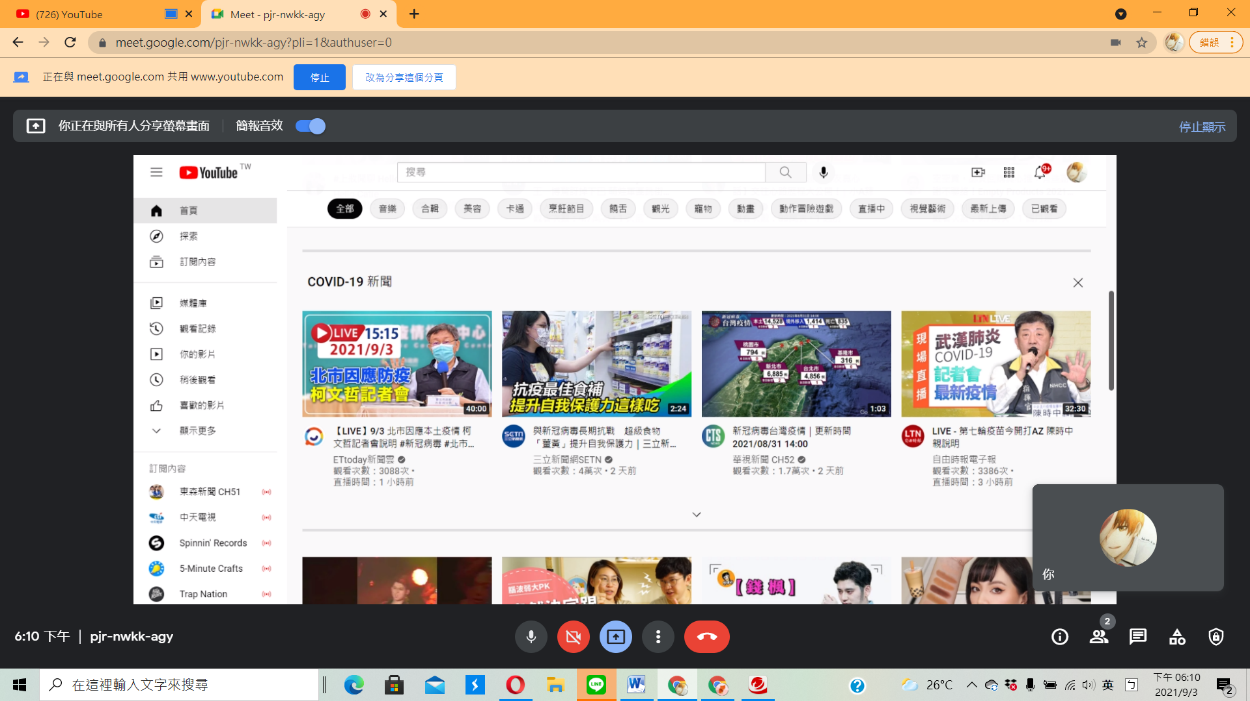Open Meet's three-dot more options menu
This screenshot has width=1250, height=701.
tap(658, 637)
